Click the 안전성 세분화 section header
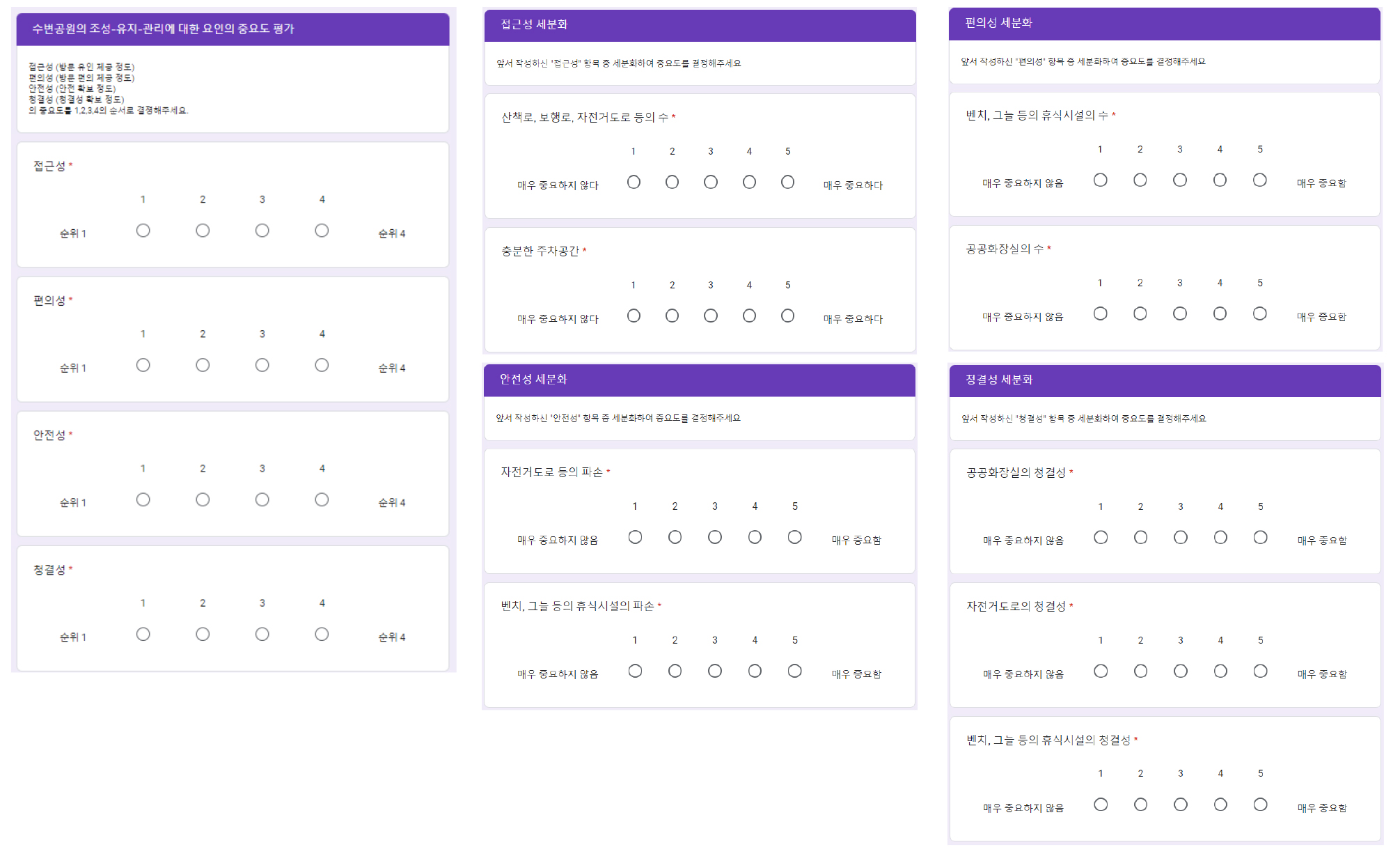Viewport: 1400px width, 854px height. [x=533, y=379]
